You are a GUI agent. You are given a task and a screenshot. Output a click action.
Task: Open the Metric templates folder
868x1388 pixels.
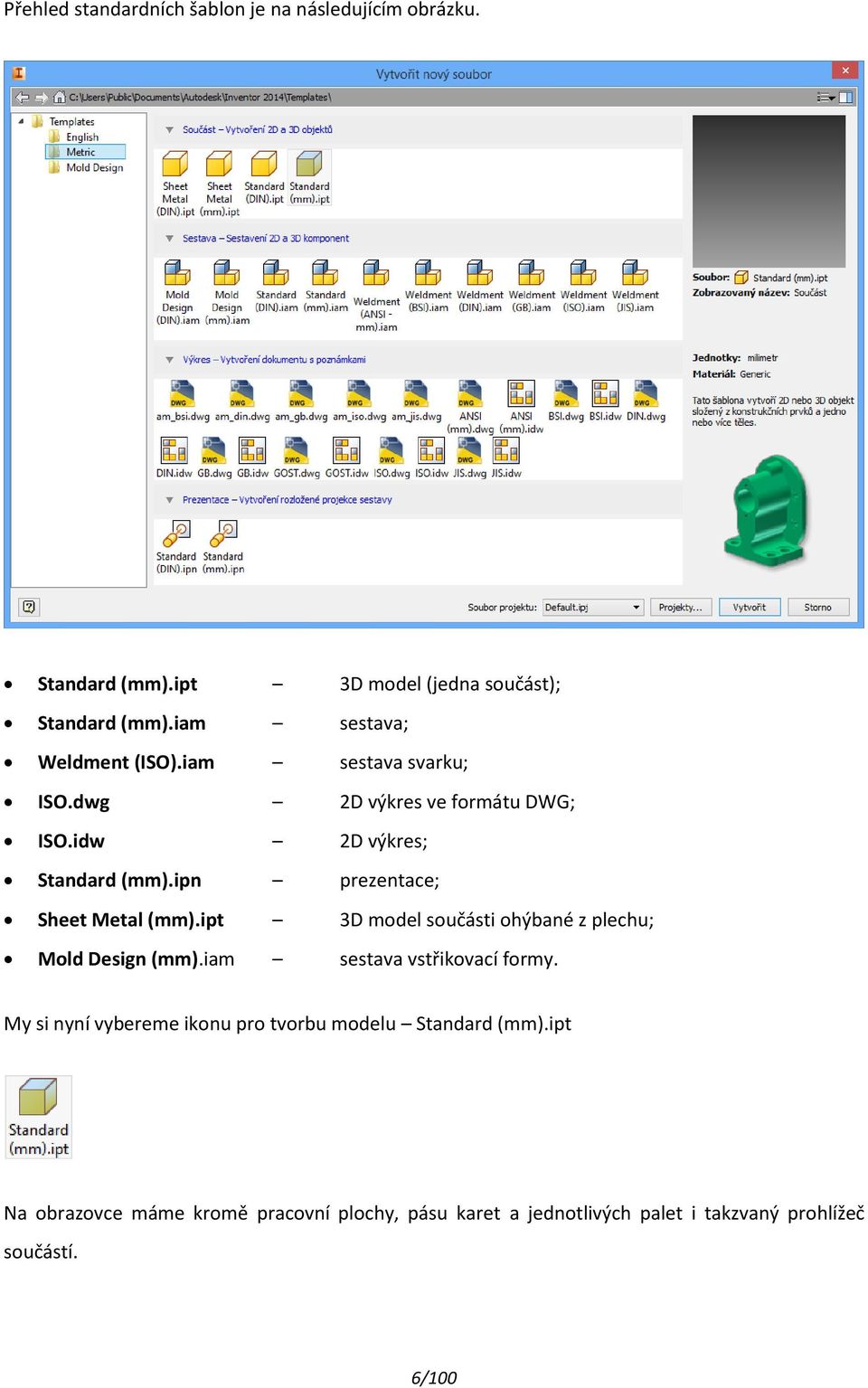[x=80, y=152]
